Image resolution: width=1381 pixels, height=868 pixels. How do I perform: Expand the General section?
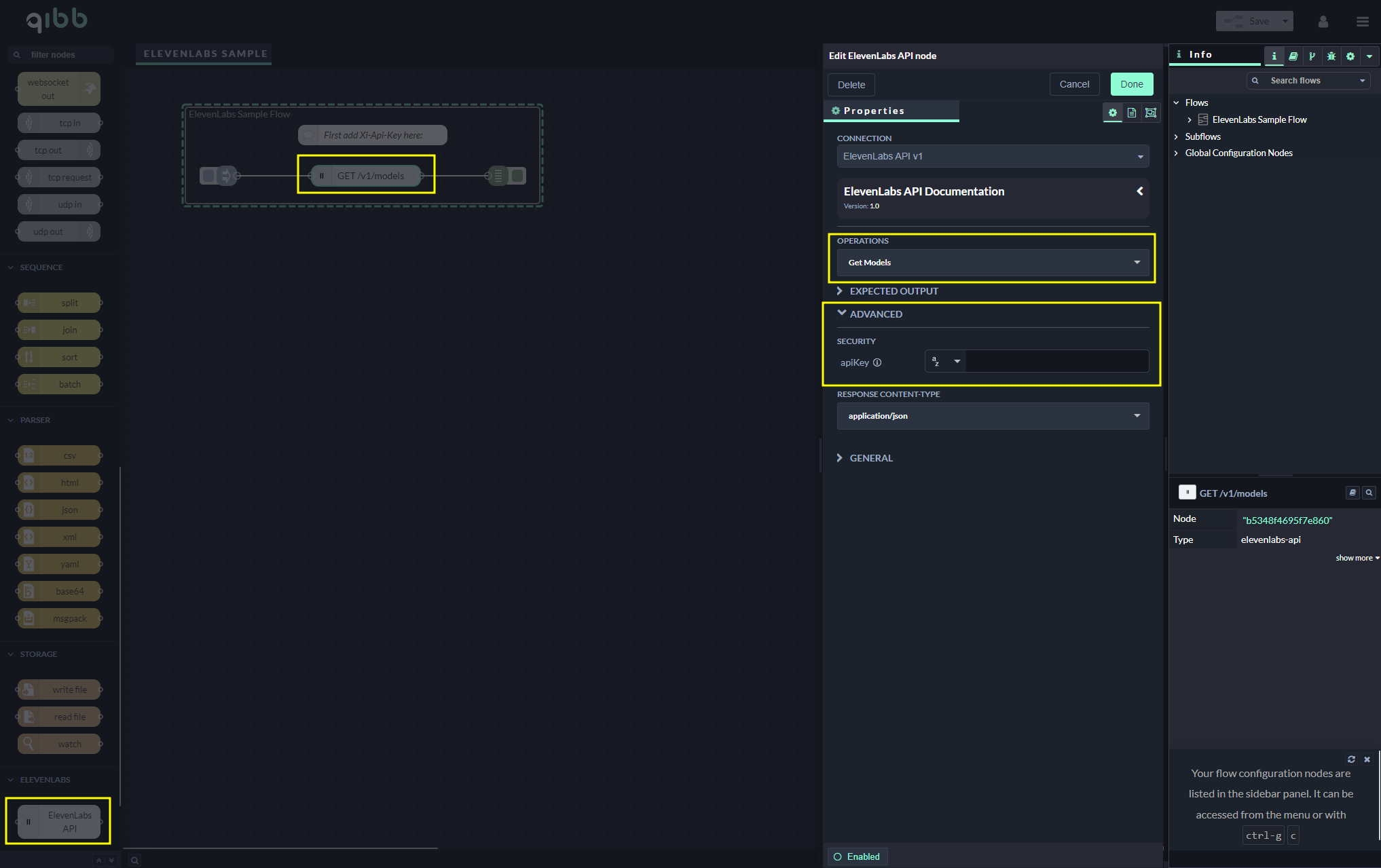tap(870, 458)
